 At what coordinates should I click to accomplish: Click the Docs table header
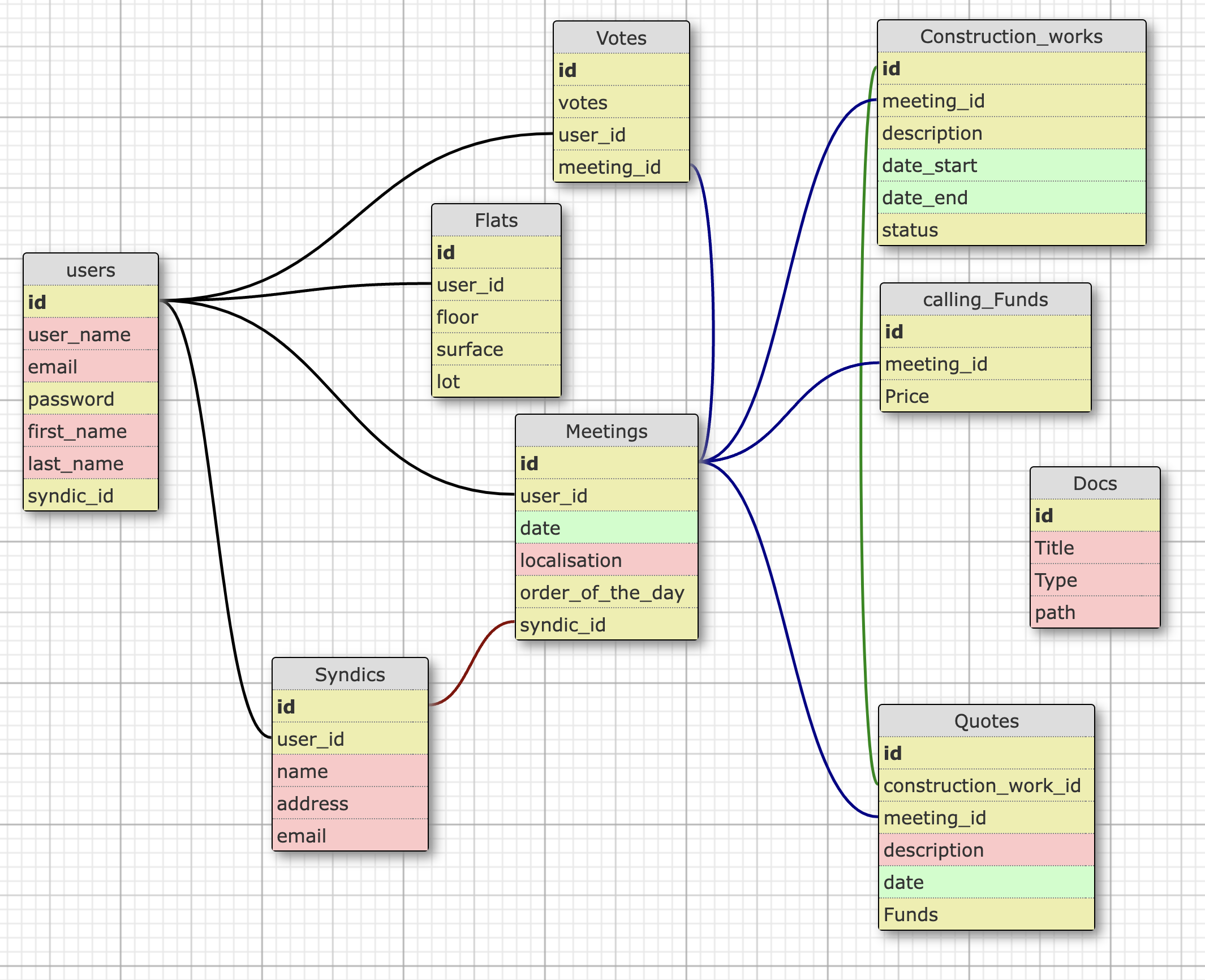[1095, 483]
